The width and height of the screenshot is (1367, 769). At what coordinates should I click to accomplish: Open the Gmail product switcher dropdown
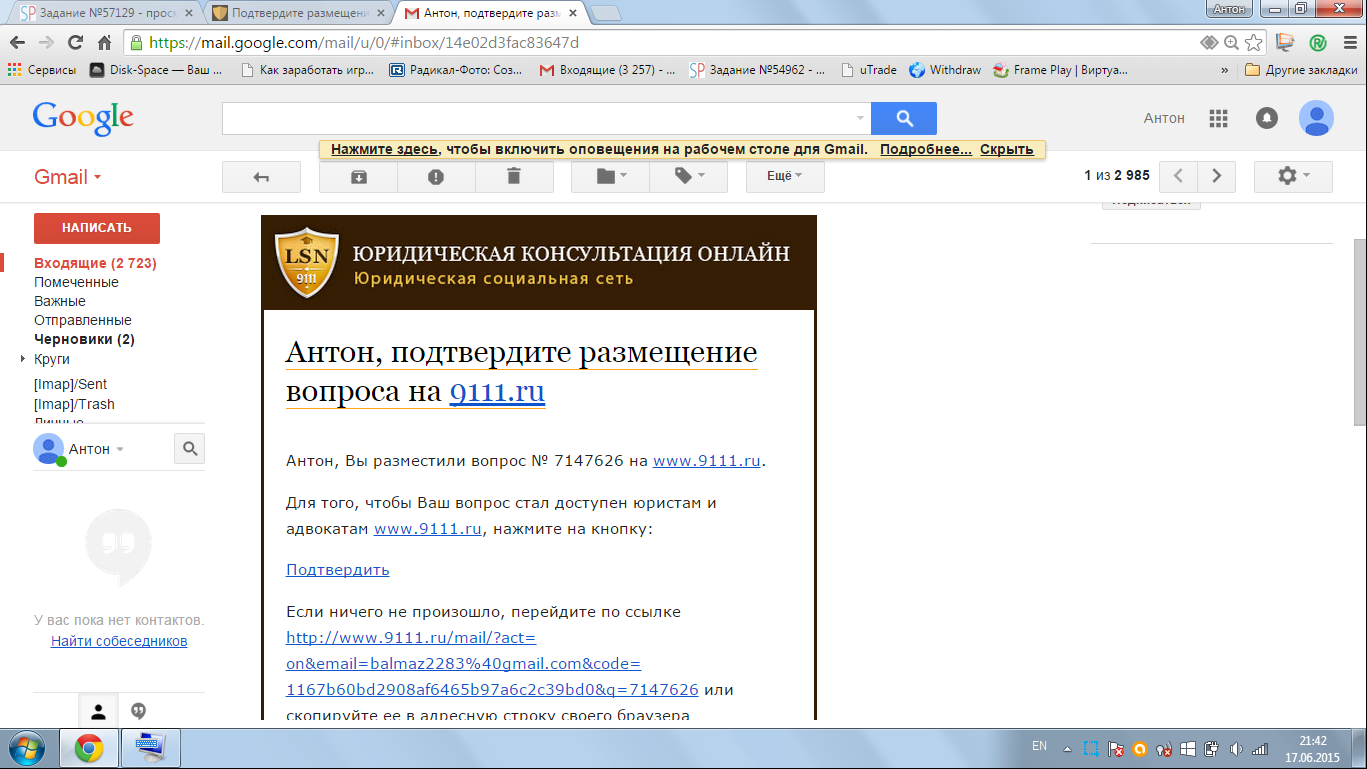68,177
